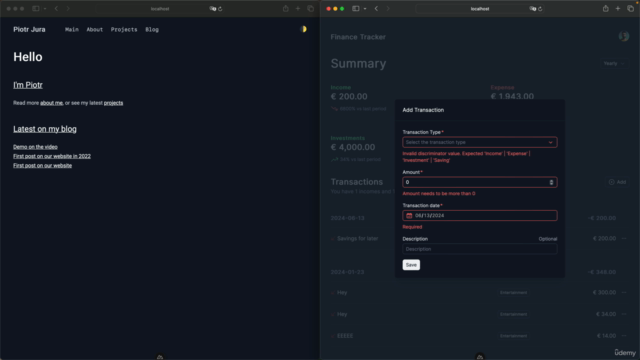
Task: Open options menu for 'Savings for later' row
Action: pos(624,238)
